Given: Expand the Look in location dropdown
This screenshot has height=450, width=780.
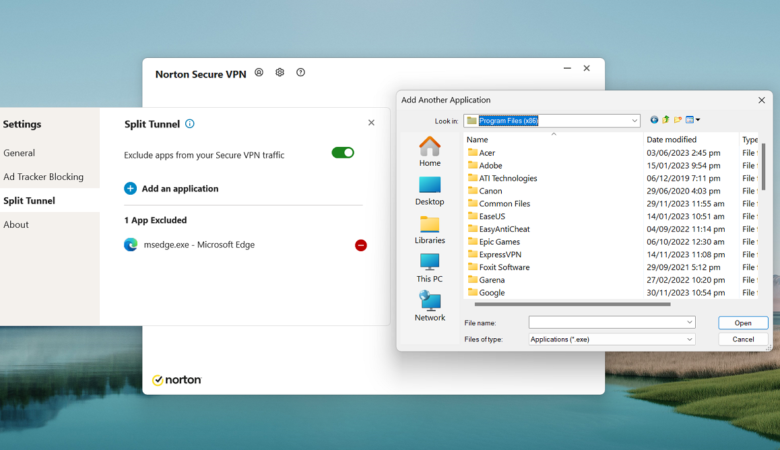Looking at the screenshot, I should 634,121.
